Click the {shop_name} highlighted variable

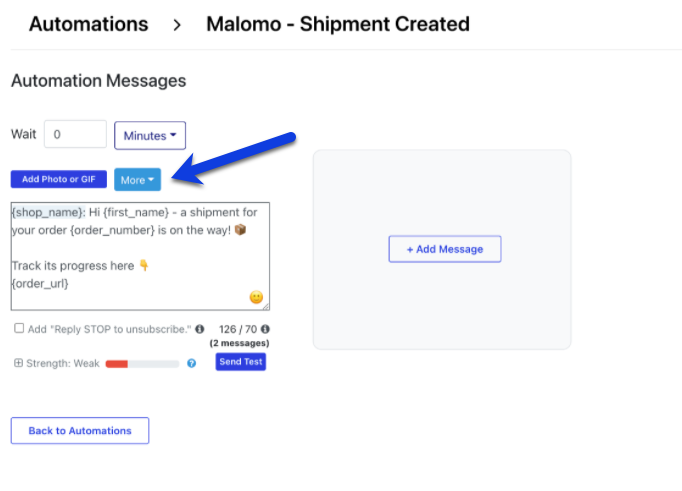pyautogui.click(x=47, y=212)
